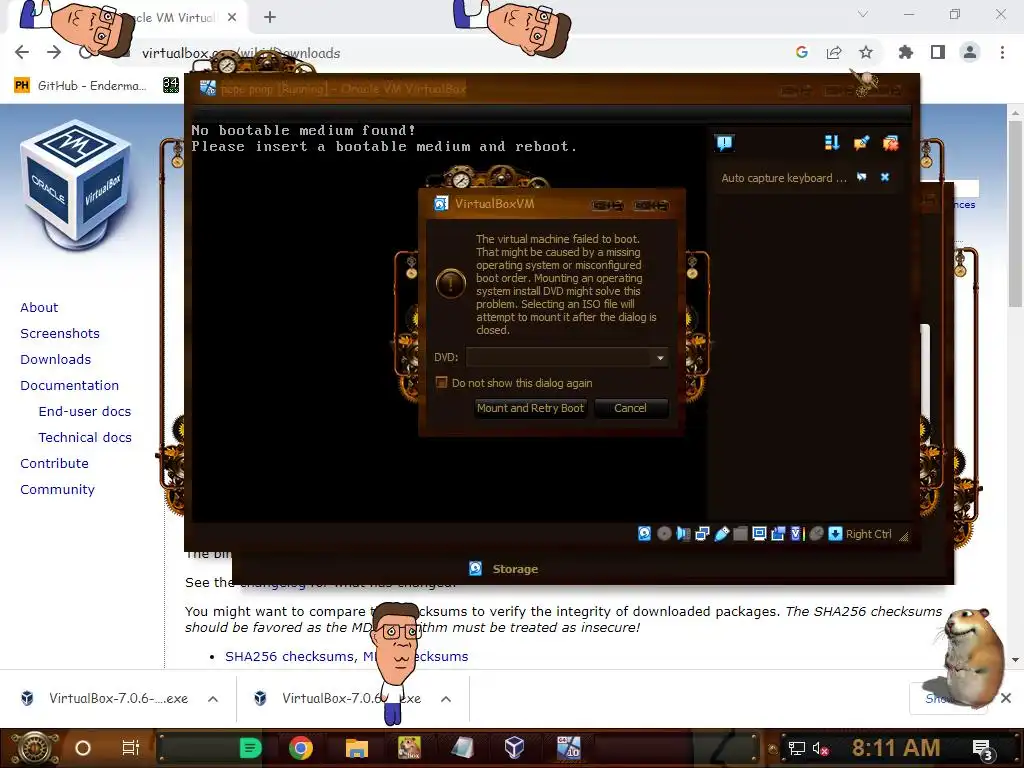Open Task View on taskbar
This screenshot has width=1024, height=768.
click(x=131, y=748)
